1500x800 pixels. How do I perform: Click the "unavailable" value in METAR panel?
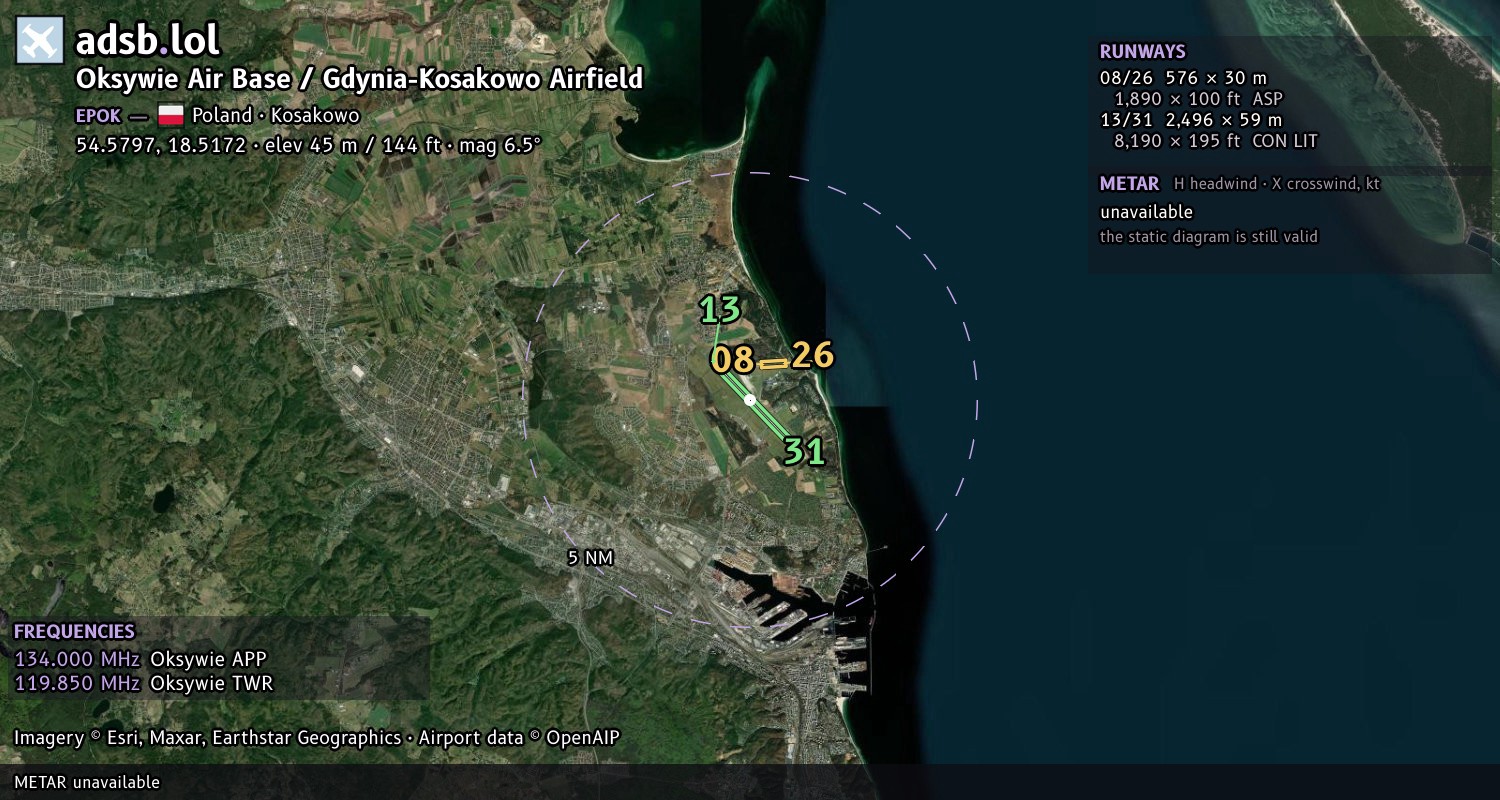[1146, 212]
